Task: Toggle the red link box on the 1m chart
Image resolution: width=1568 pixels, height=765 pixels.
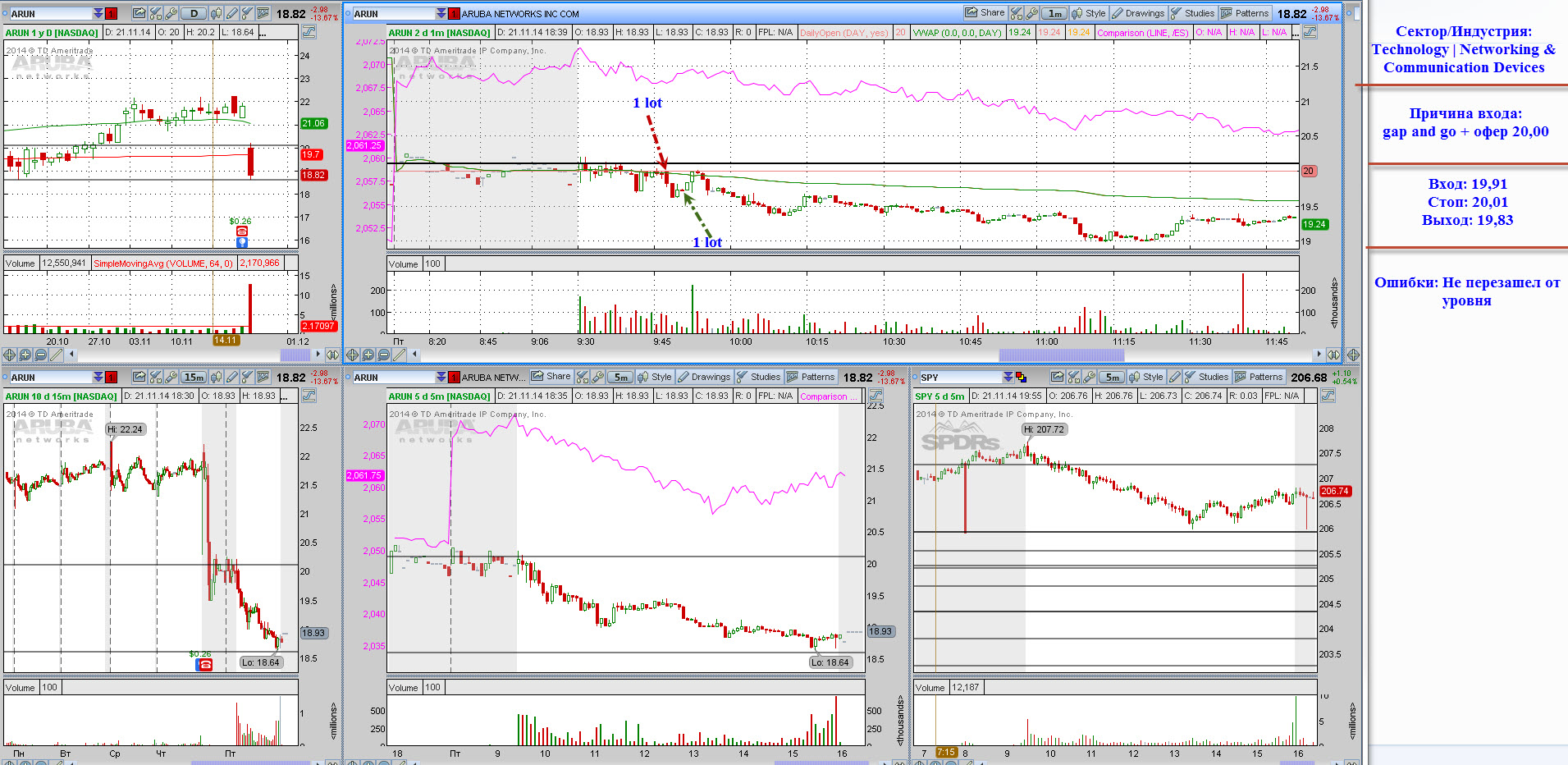Action: coord(455,13)
